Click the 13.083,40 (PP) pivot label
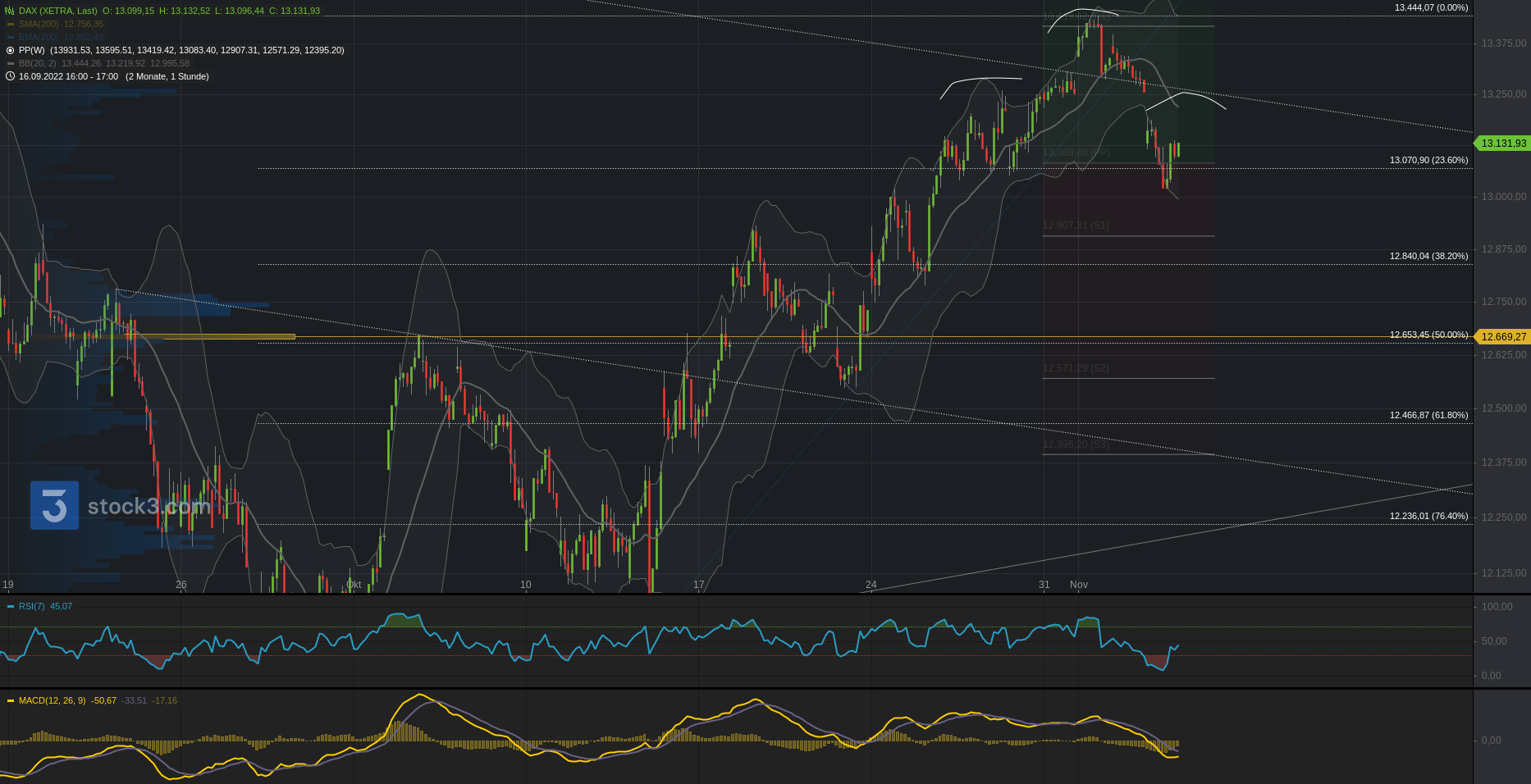The height and width of the screenshot is (784, 1531). (1076, 153)
